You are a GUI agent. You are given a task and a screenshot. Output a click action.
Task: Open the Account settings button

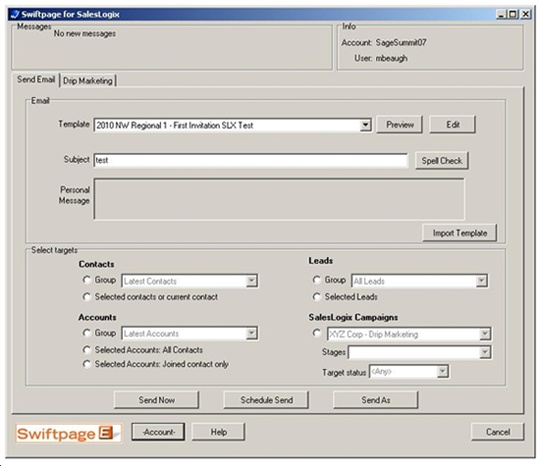158,432
